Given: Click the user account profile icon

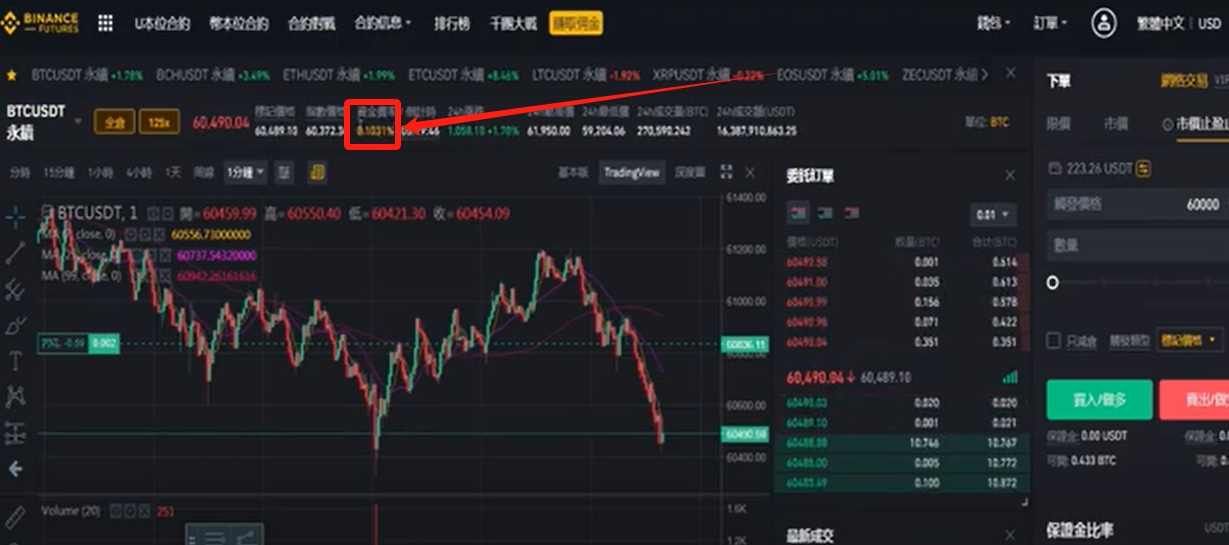Looking at the screenshot, I should click(x=1103, y=22).
